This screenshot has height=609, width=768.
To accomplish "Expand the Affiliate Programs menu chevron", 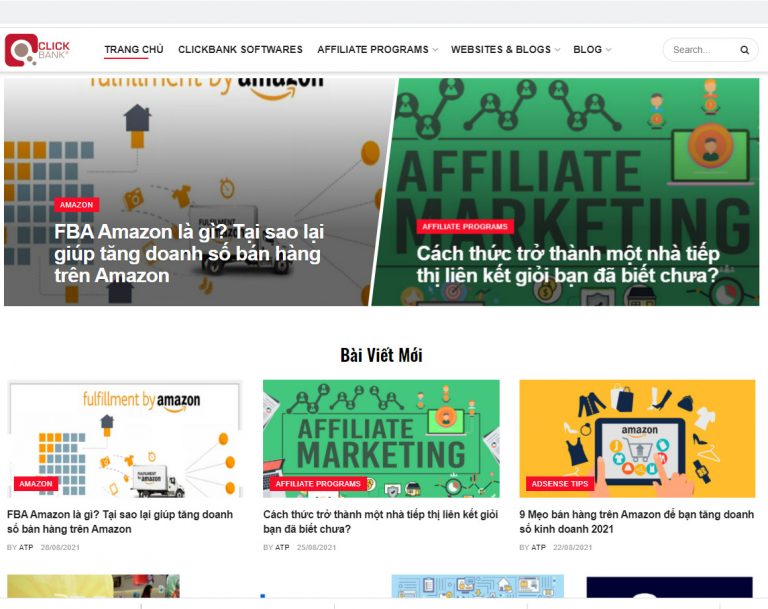I will [x=435, y=50].
